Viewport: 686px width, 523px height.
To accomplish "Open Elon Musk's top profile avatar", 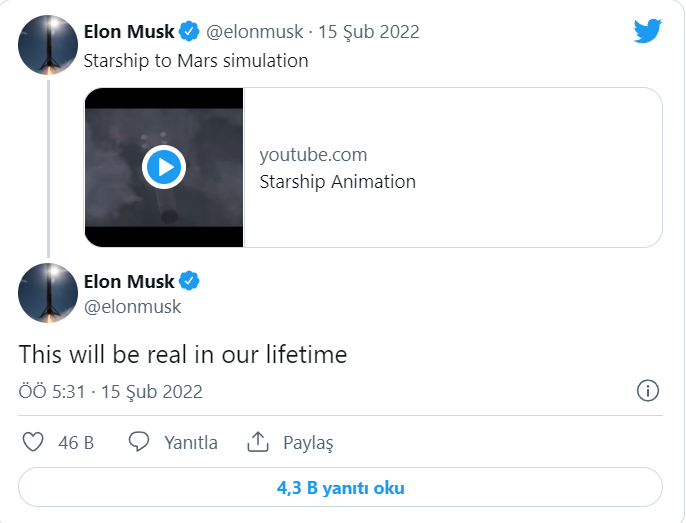I will click(48, 45).
